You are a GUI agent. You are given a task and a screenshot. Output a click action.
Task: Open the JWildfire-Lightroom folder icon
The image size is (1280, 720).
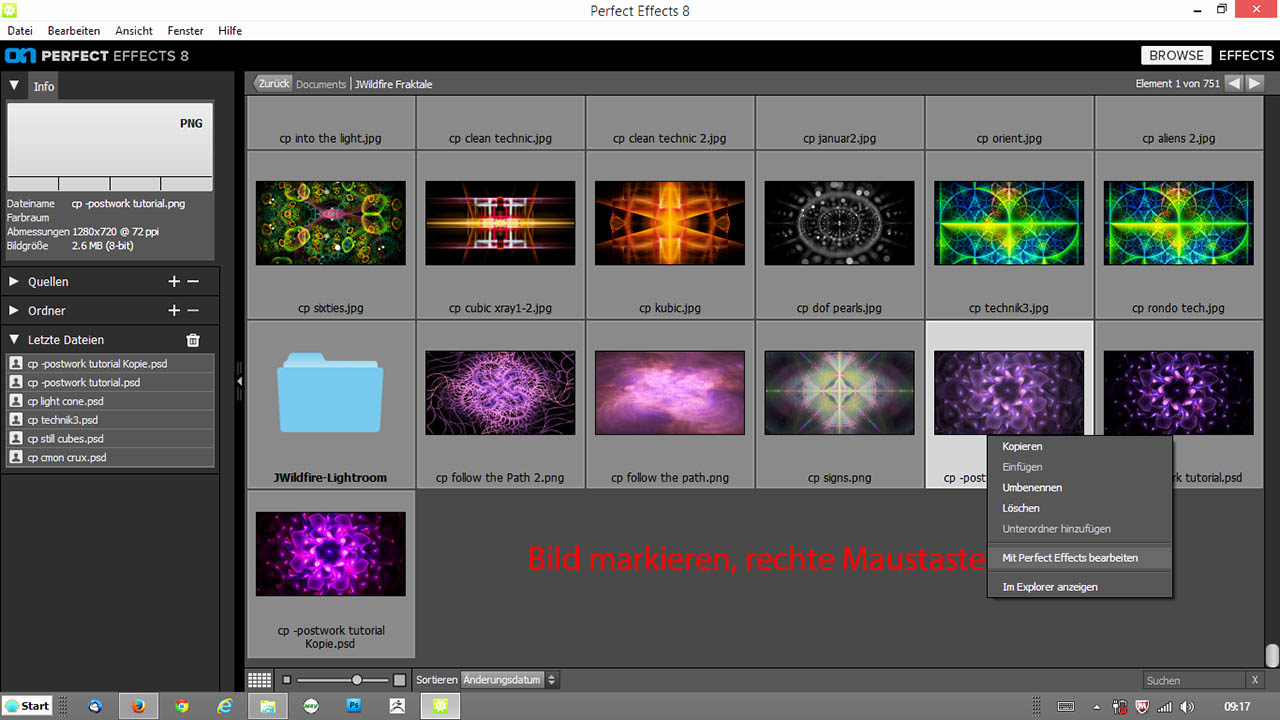(330, 392)
